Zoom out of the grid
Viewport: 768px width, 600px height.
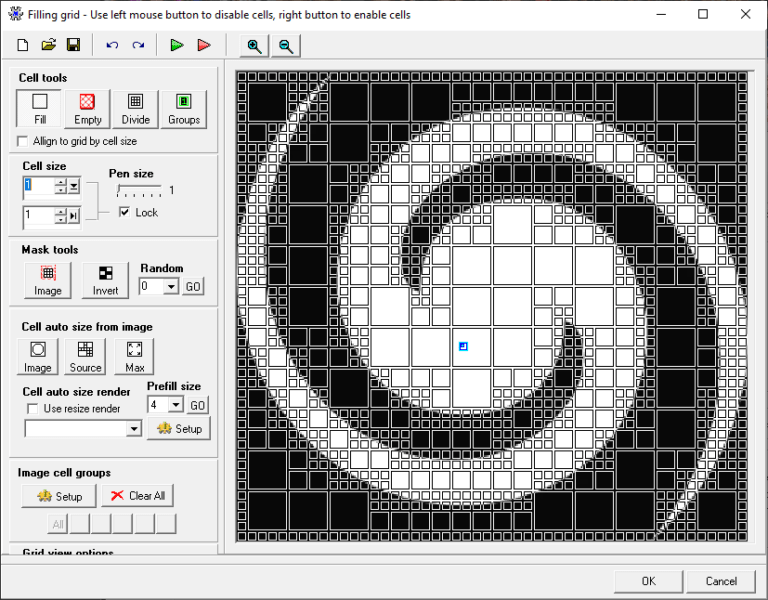tap(286, 46)
